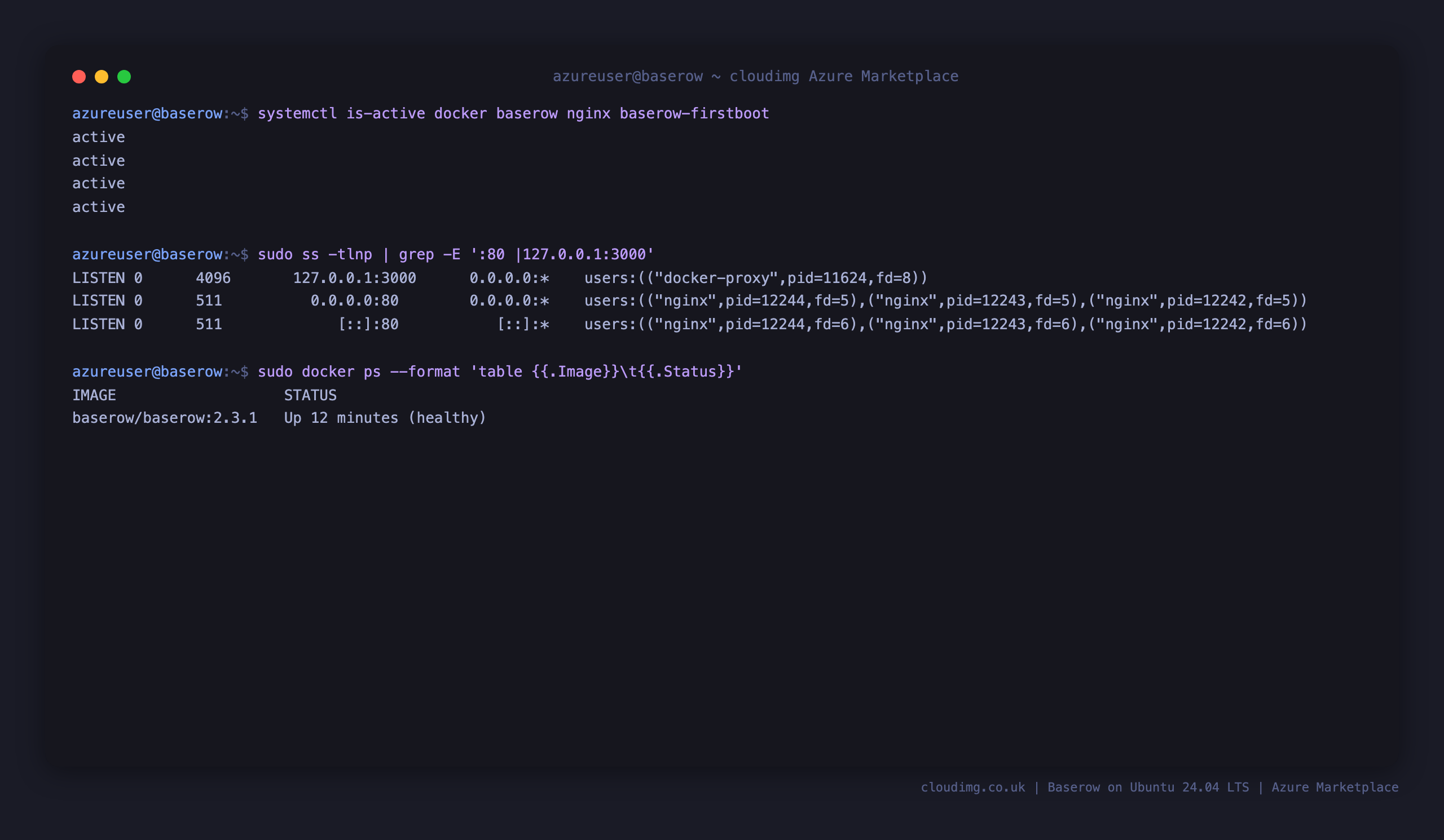Click the 'sudo docker ps --format' command line
This screenshot has width=1444, height=840.
(500, 372)
